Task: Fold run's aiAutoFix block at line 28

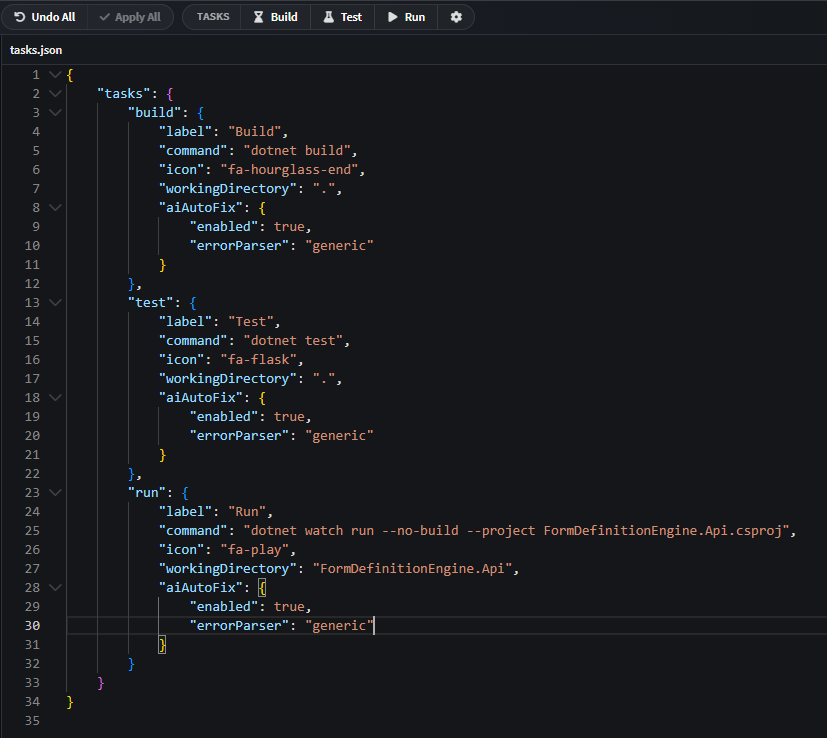Action: (55, 588)
